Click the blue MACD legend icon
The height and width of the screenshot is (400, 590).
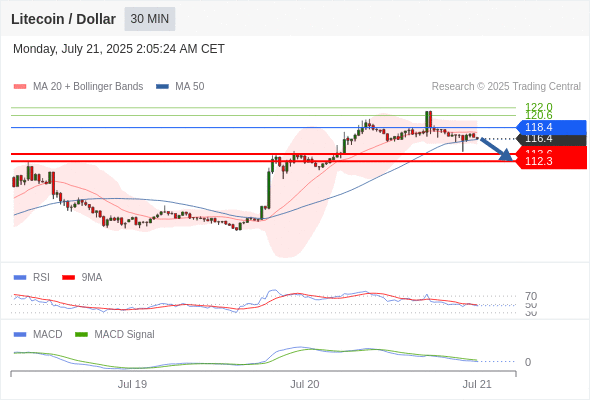[20, 335]
